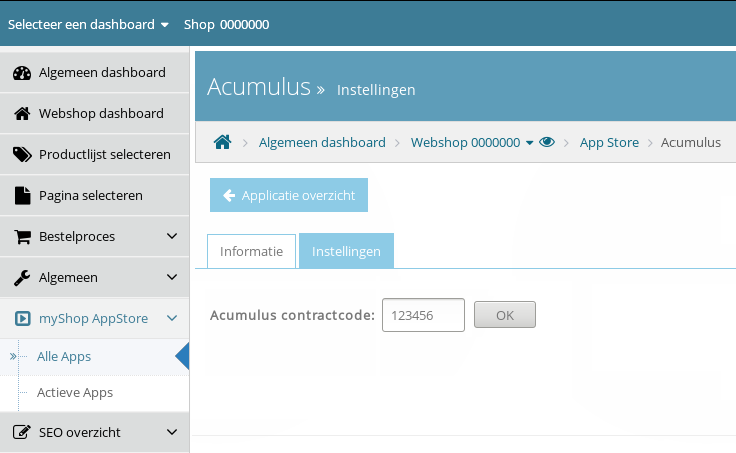Click the Acumulus contractcode label
This screenshot has height=453, width=736.
(292, 315)
